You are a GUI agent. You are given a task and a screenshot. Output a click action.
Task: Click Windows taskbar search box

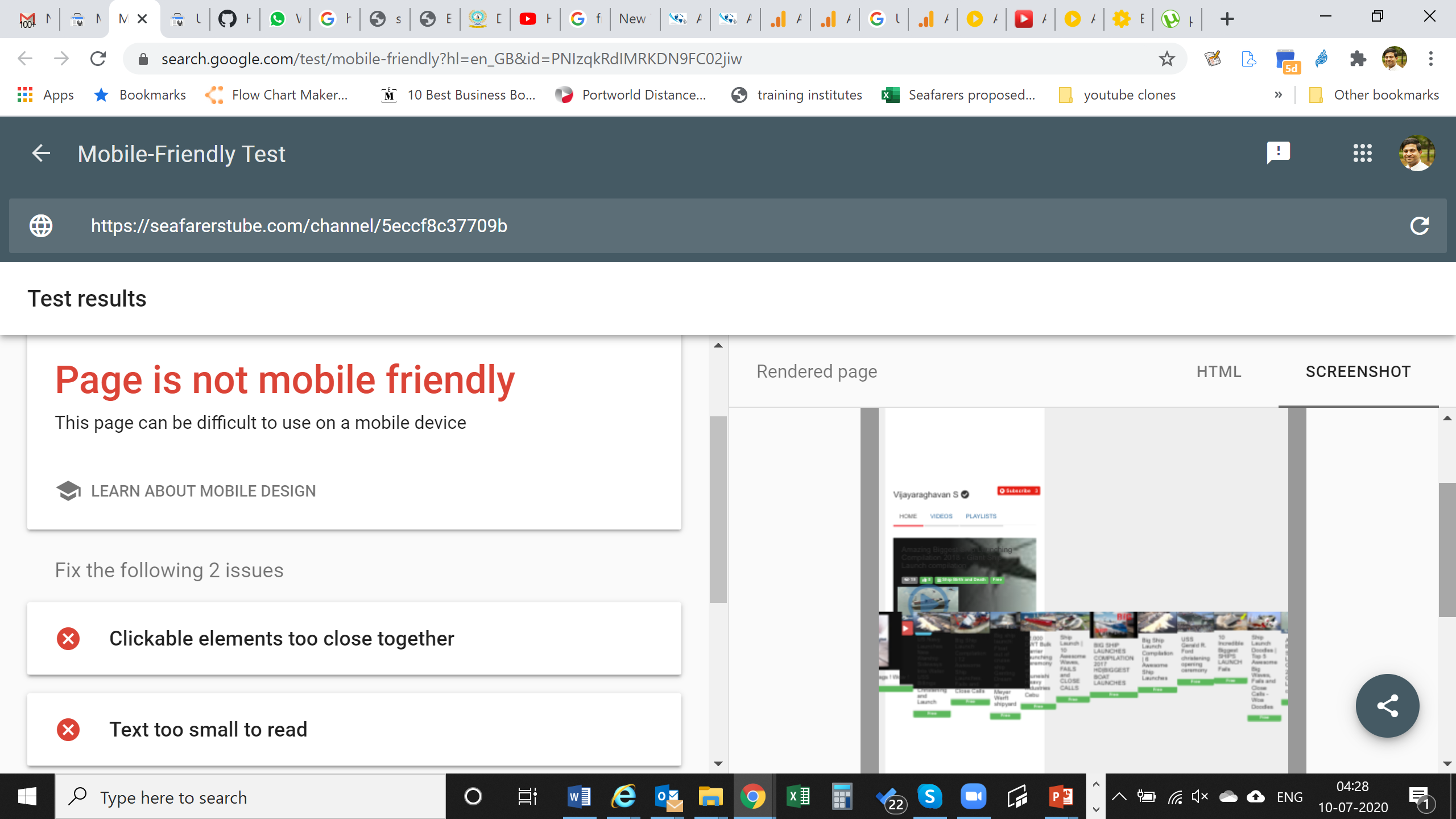(x=250, y=797)
